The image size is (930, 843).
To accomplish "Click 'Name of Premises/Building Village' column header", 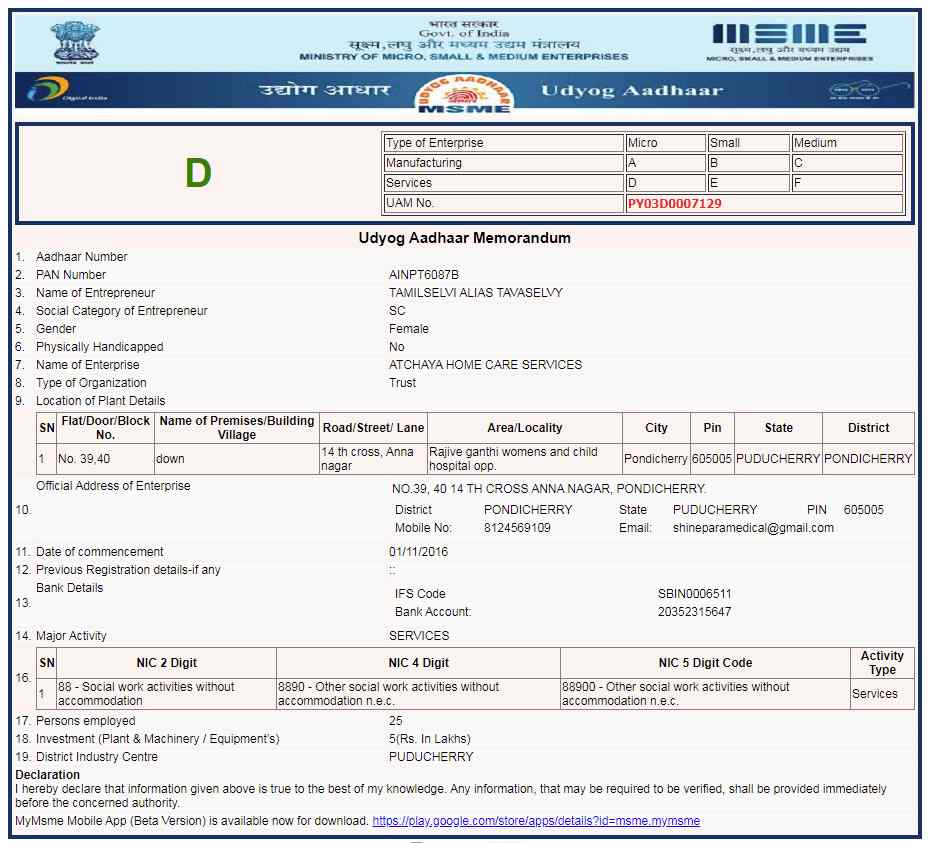I will pyautogui.click(x=237, y=428).
